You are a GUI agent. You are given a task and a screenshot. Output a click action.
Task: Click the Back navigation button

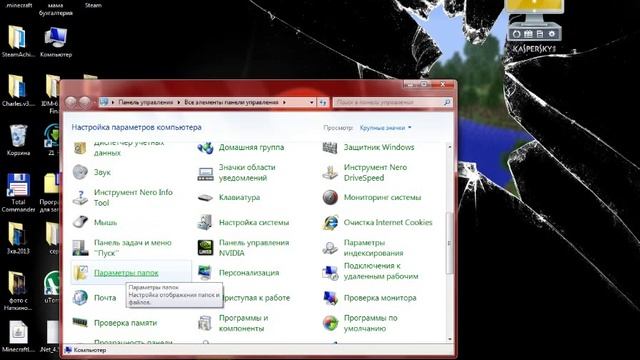71,102
